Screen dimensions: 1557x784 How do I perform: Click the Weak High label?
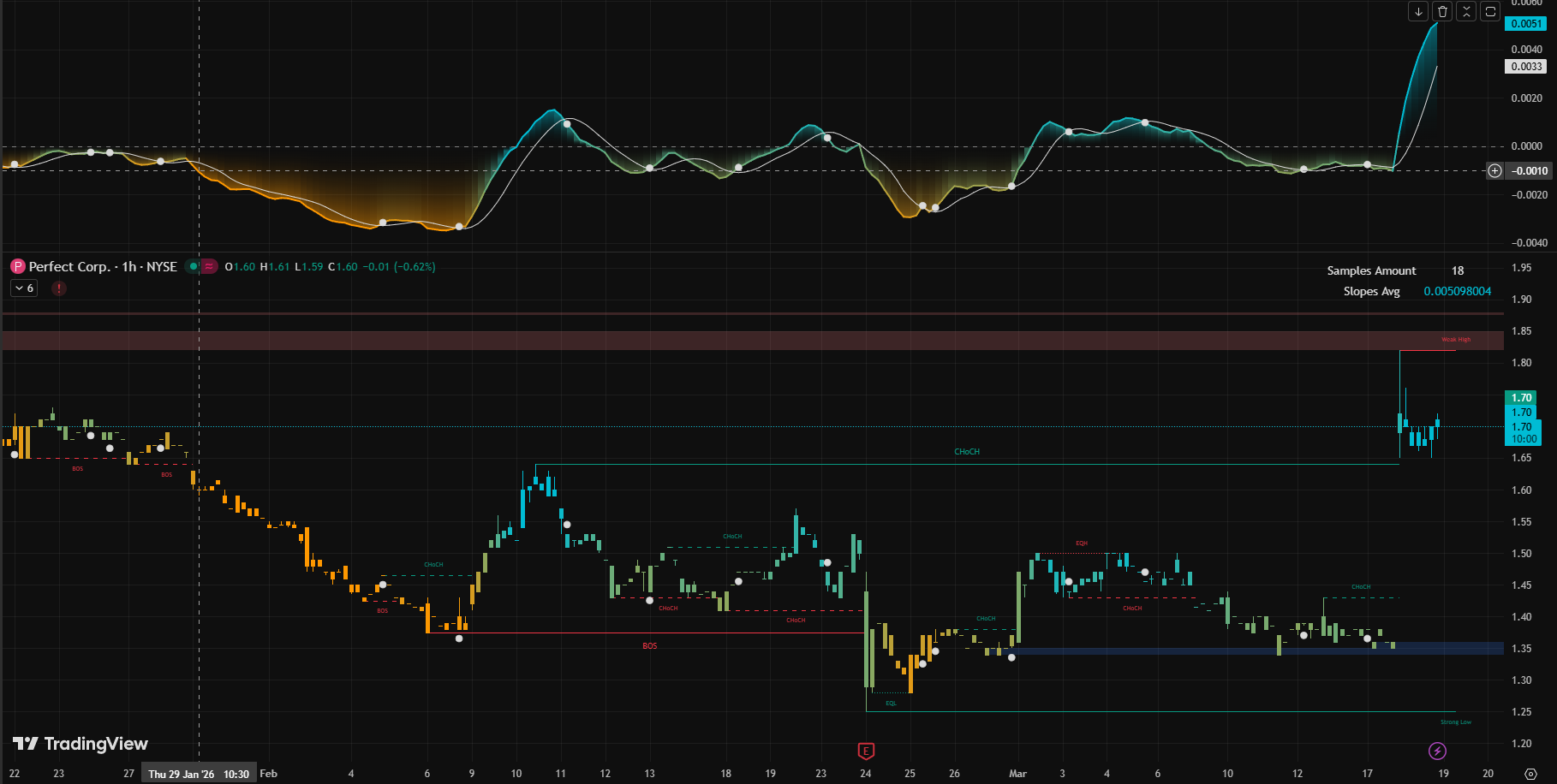(x=1456, y=340)
